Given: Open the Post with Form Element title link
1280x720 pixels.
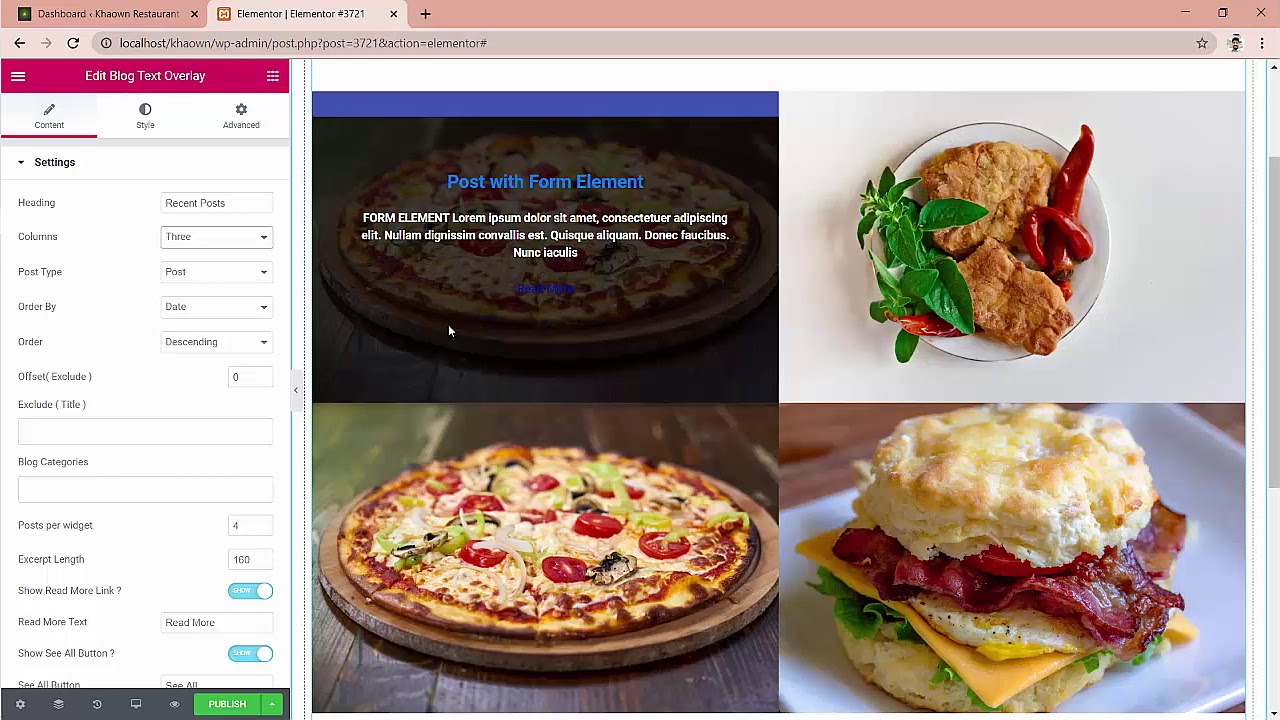Looking at the screenshot, I should 545,182.
